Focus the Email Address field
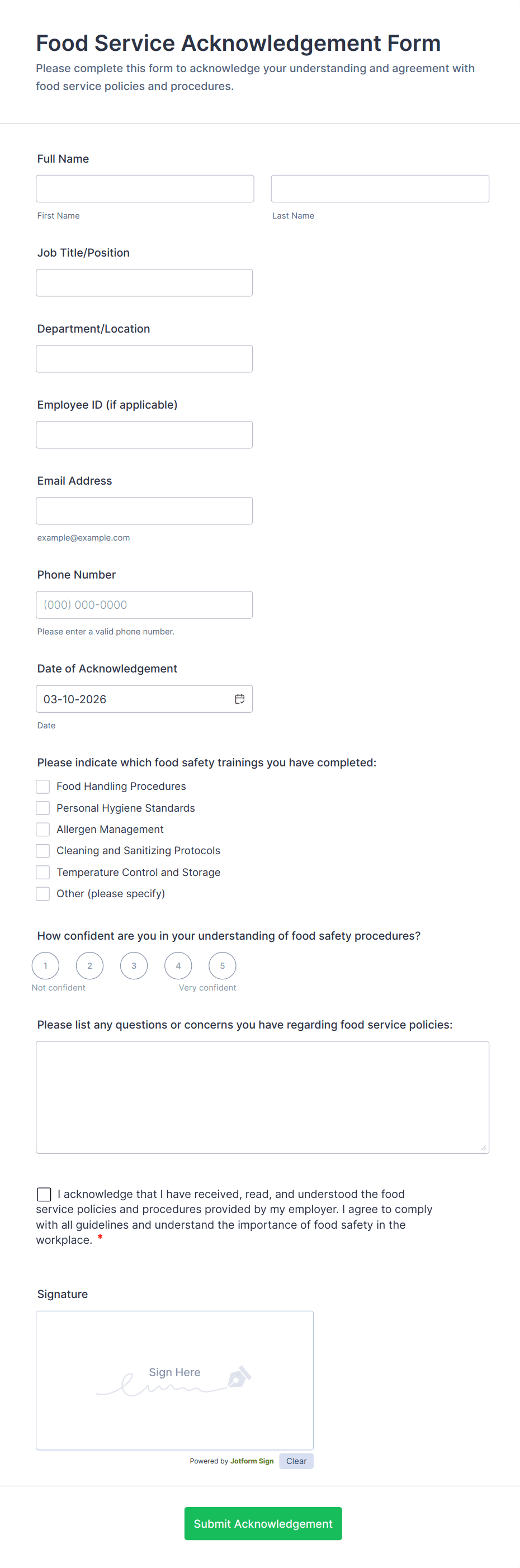The height and width of the screenshot is (1568, 520). coord(144,511)
